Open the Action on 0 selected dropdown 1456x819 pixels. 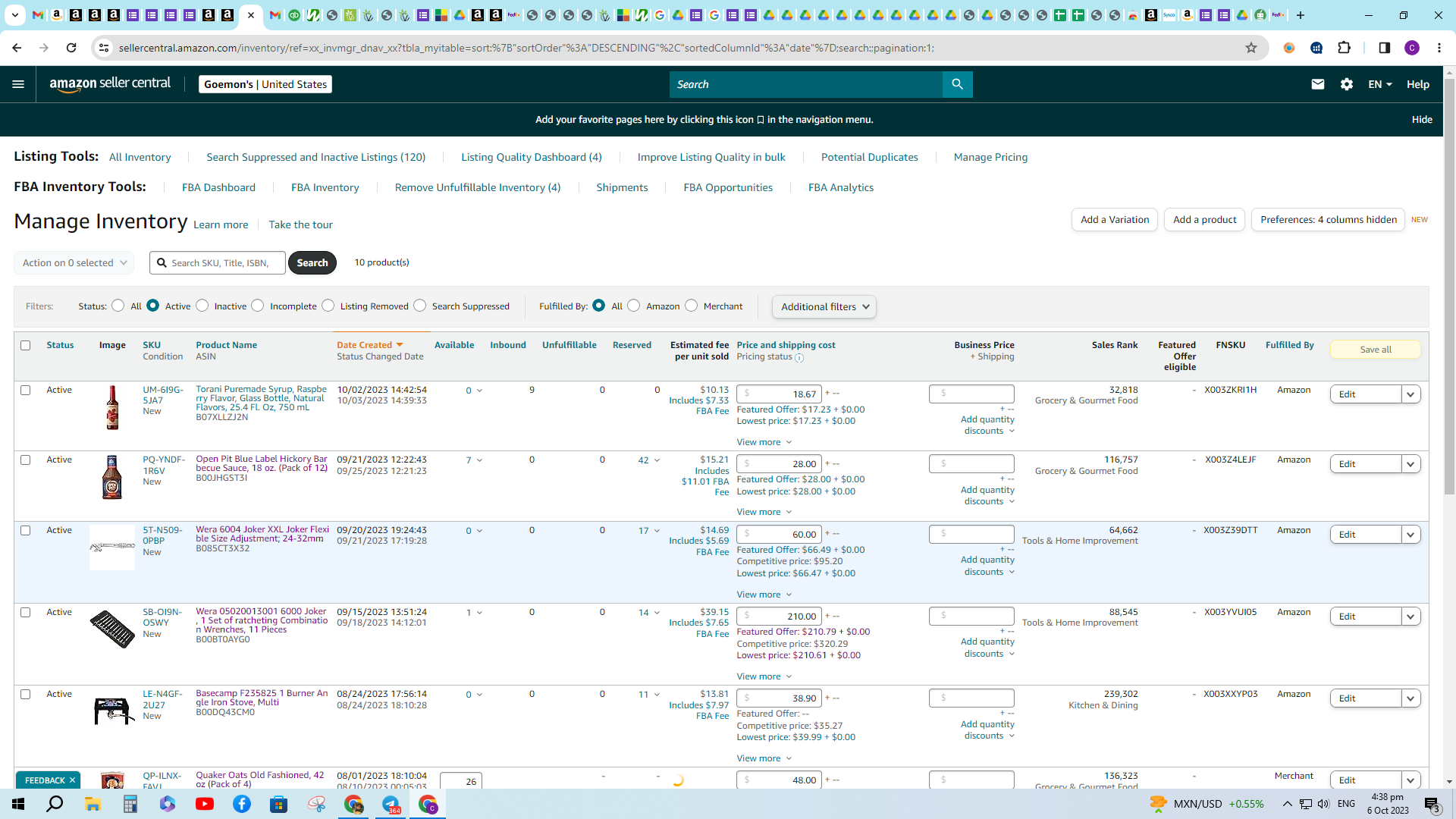pos(74,263)
